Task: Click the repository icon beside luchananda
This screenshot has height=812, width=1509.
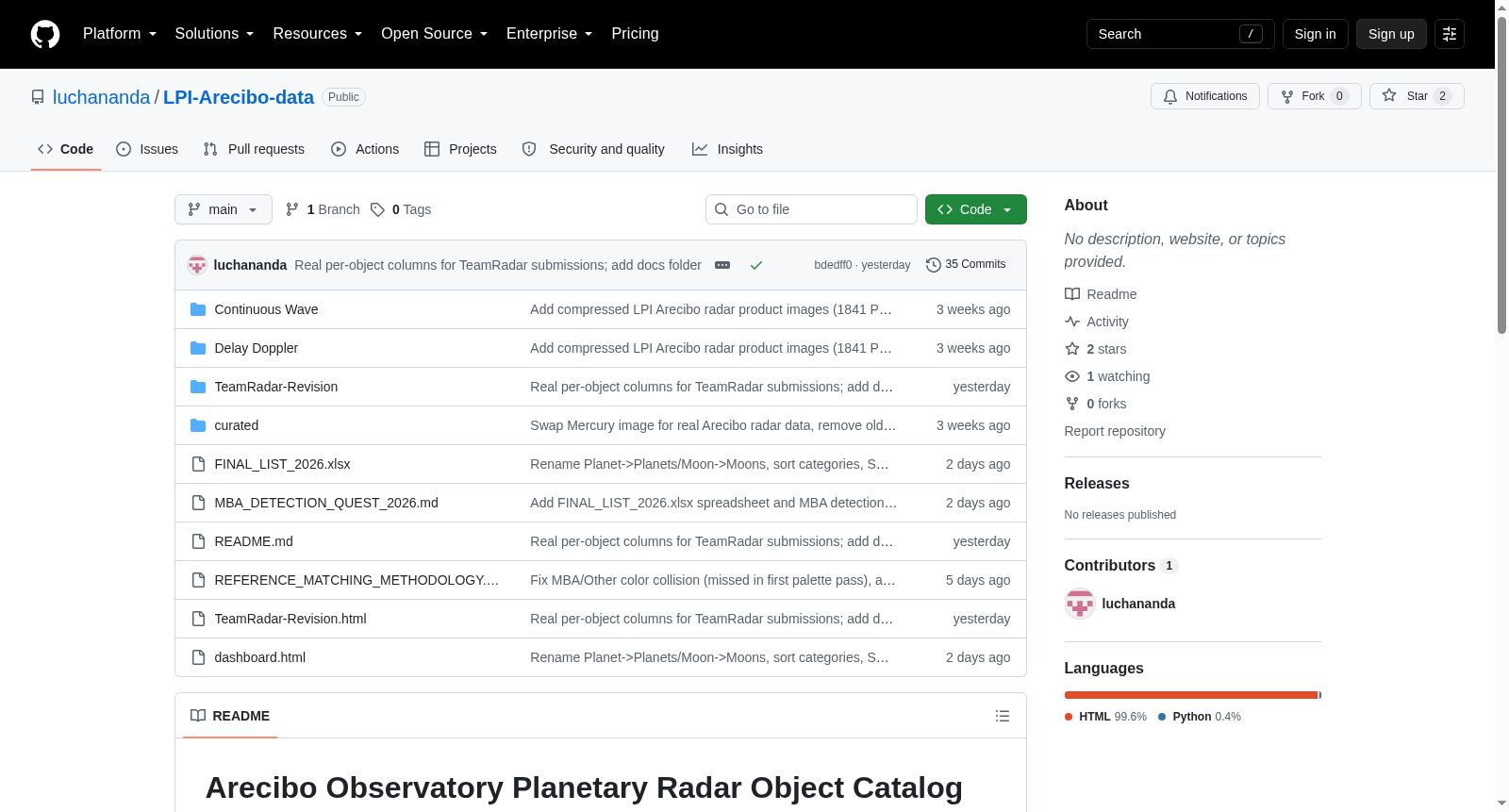Action: point(38,97)
